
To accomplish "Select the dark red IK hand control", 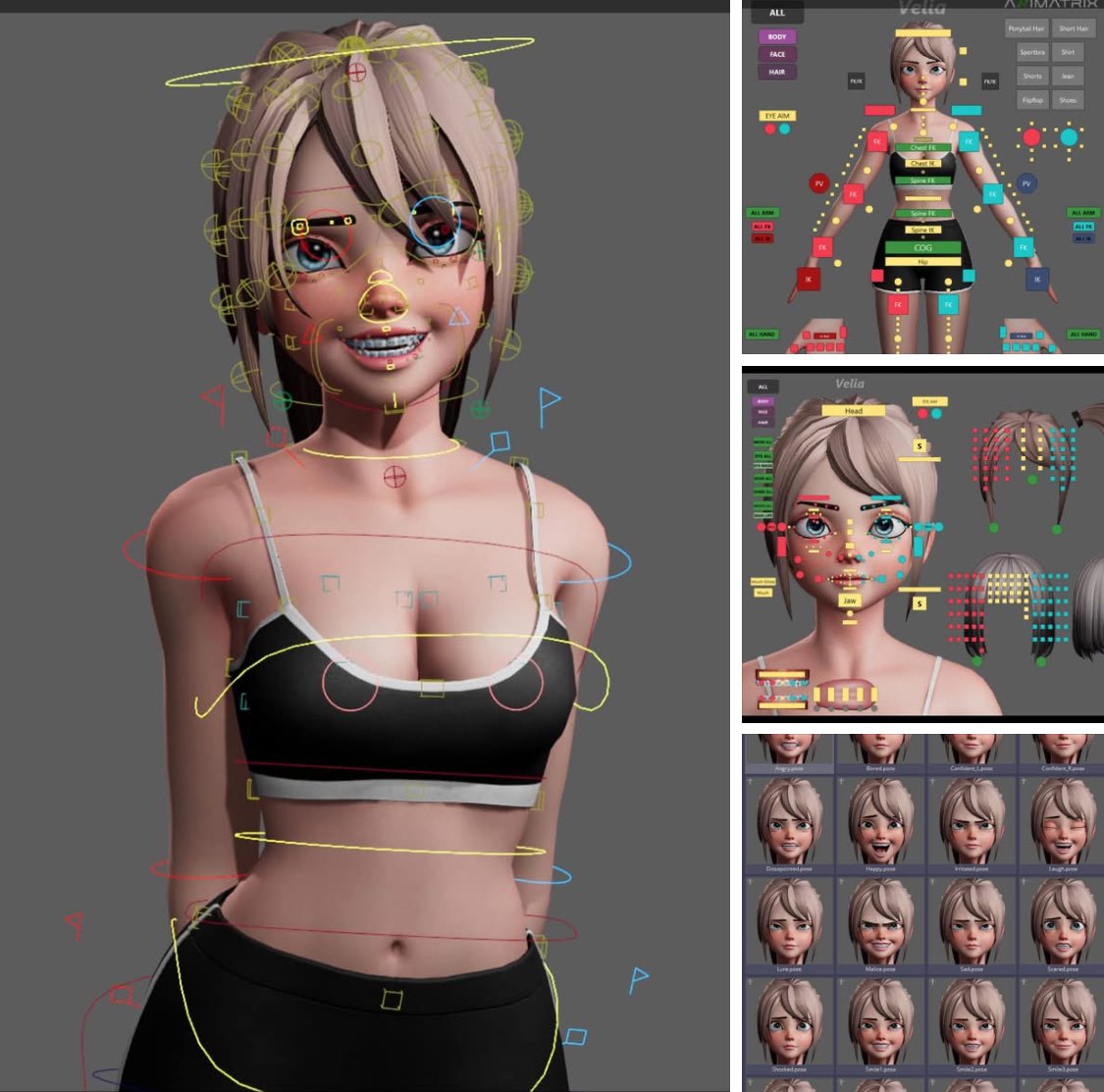I will tap(808, 279).
